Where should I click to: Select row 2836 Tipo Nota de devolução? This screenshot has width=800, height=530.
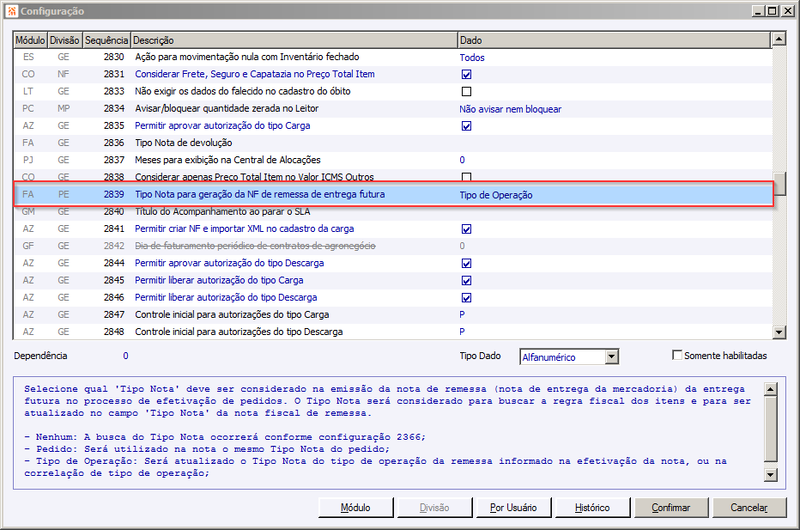pos(393,143)
